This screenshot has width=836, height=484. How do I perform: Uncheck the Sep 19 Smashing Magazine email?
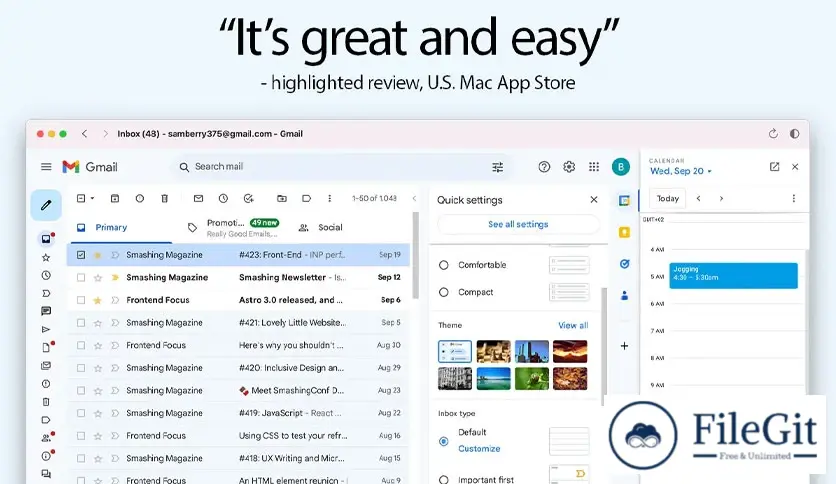coord(81,255)
